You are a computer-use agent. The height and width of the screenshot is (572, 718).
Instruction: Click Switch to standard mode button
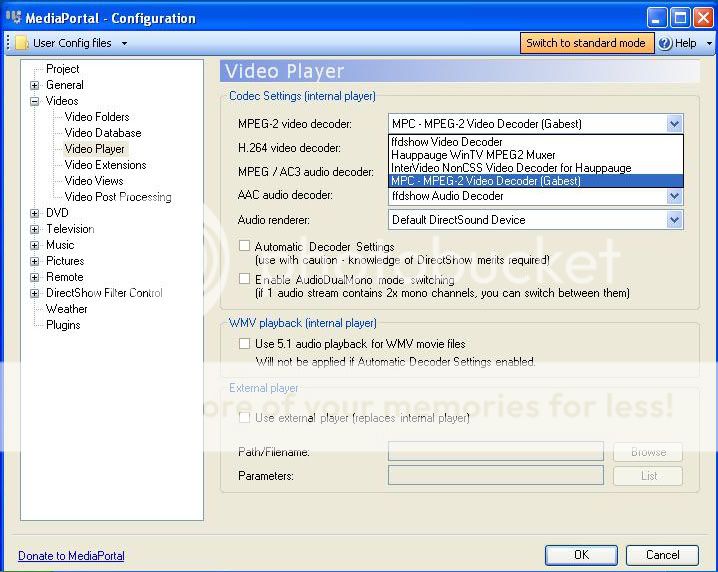click(586, 43)
